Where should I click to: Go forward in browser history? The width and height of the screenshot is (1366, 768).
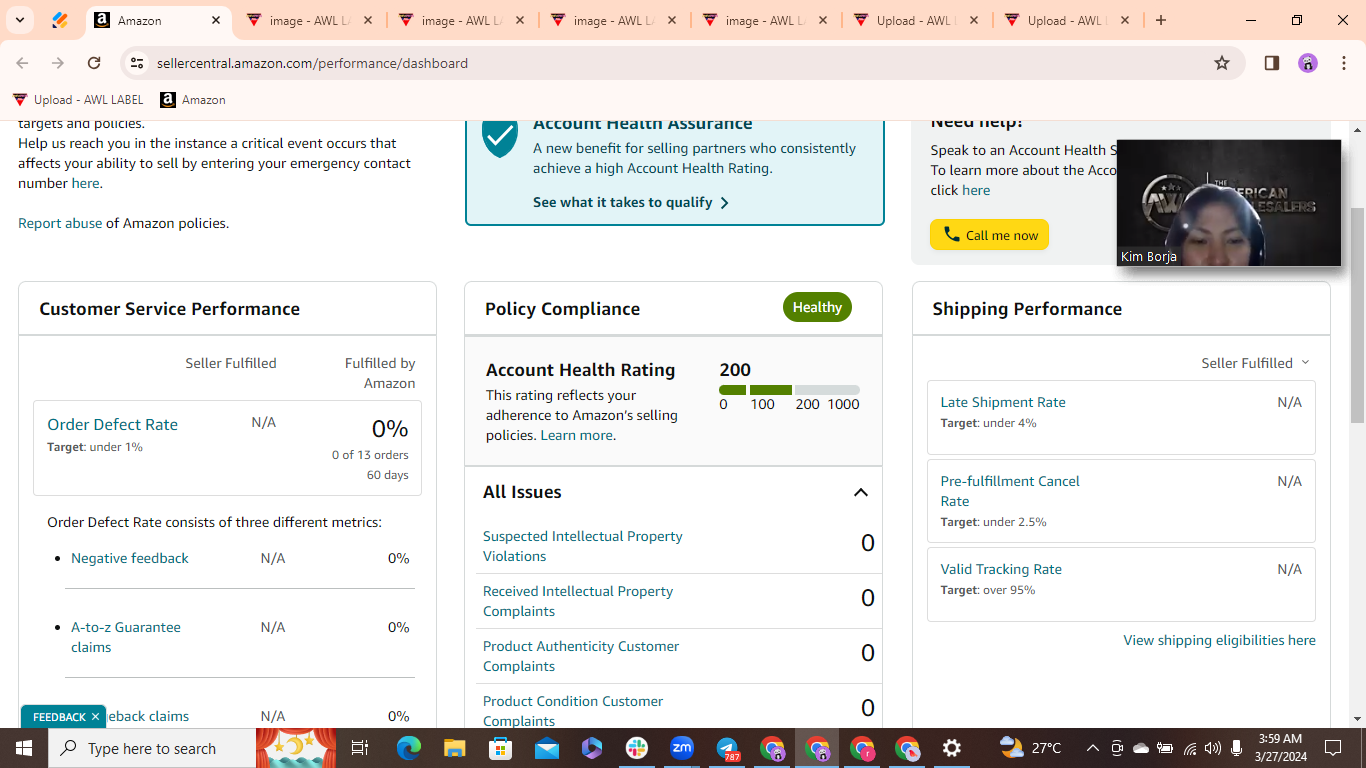[58, 63]
